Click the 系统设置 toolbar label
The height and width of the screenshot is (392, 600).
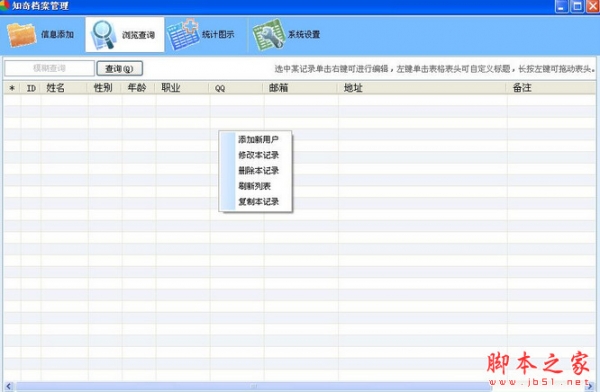(x=304, y=34)
